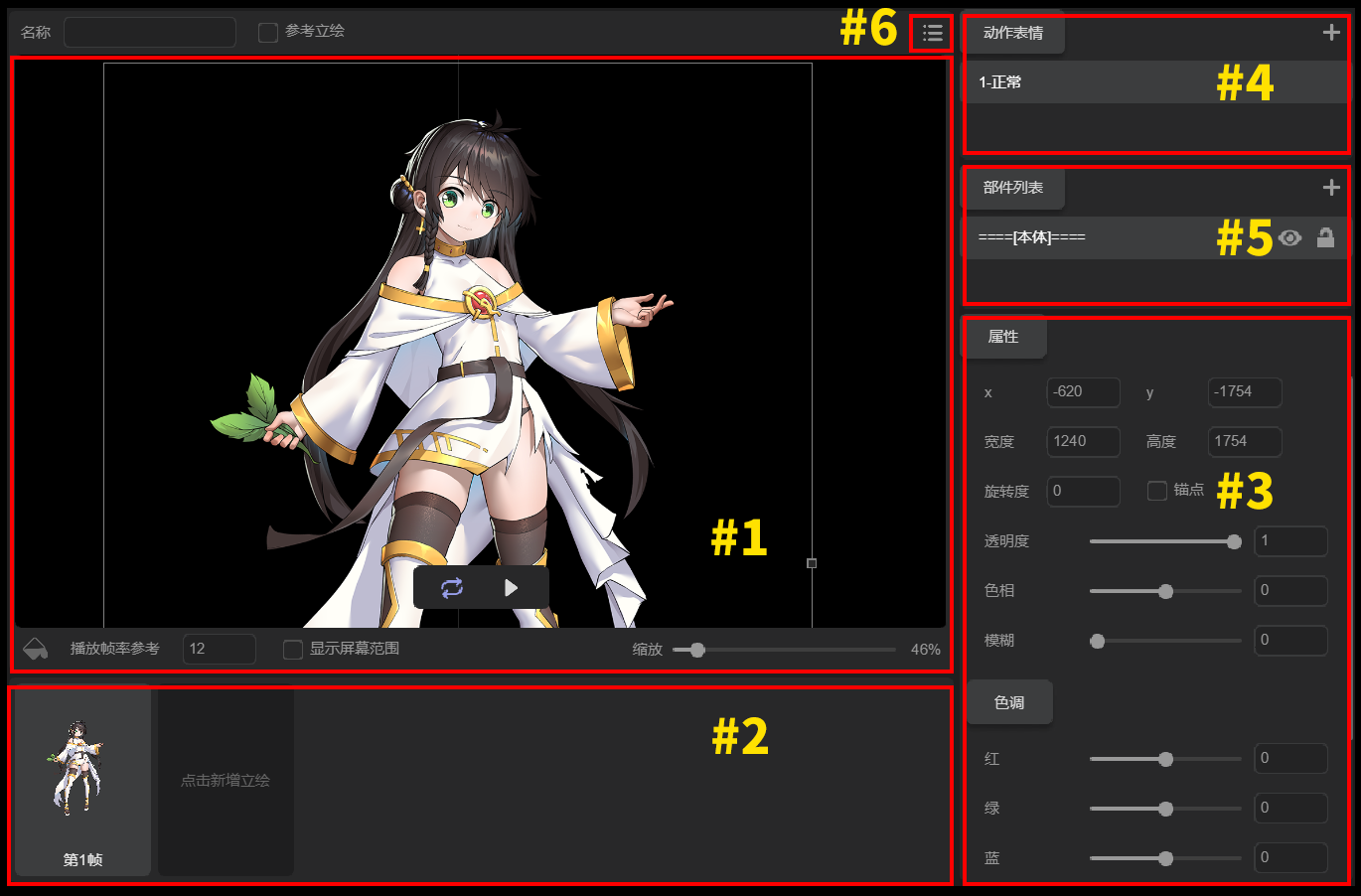
Task: Click the 红 value field
Action: tap(1291, 759)
